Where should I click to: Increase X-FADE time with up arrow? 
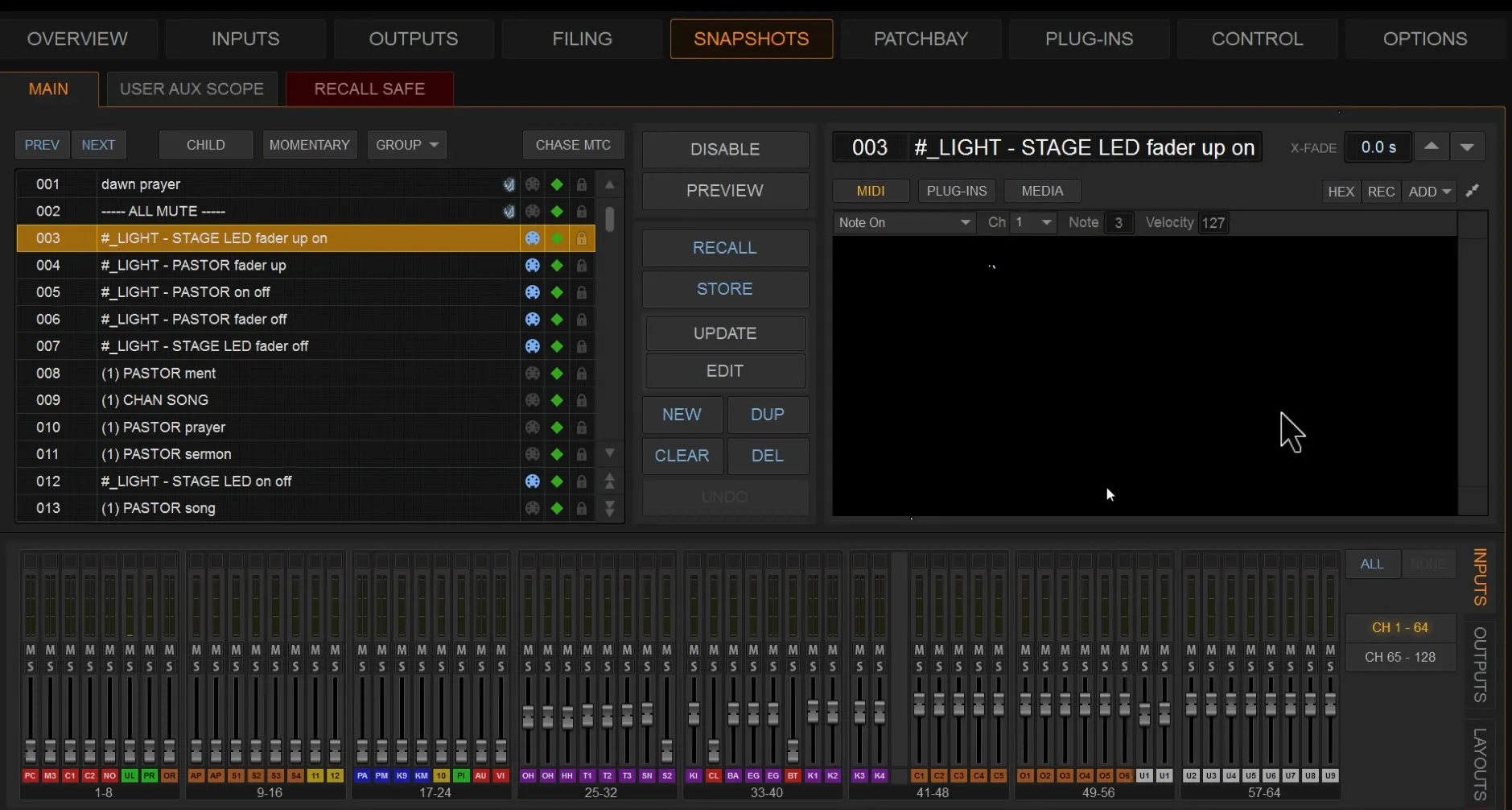click(1432, 147)
